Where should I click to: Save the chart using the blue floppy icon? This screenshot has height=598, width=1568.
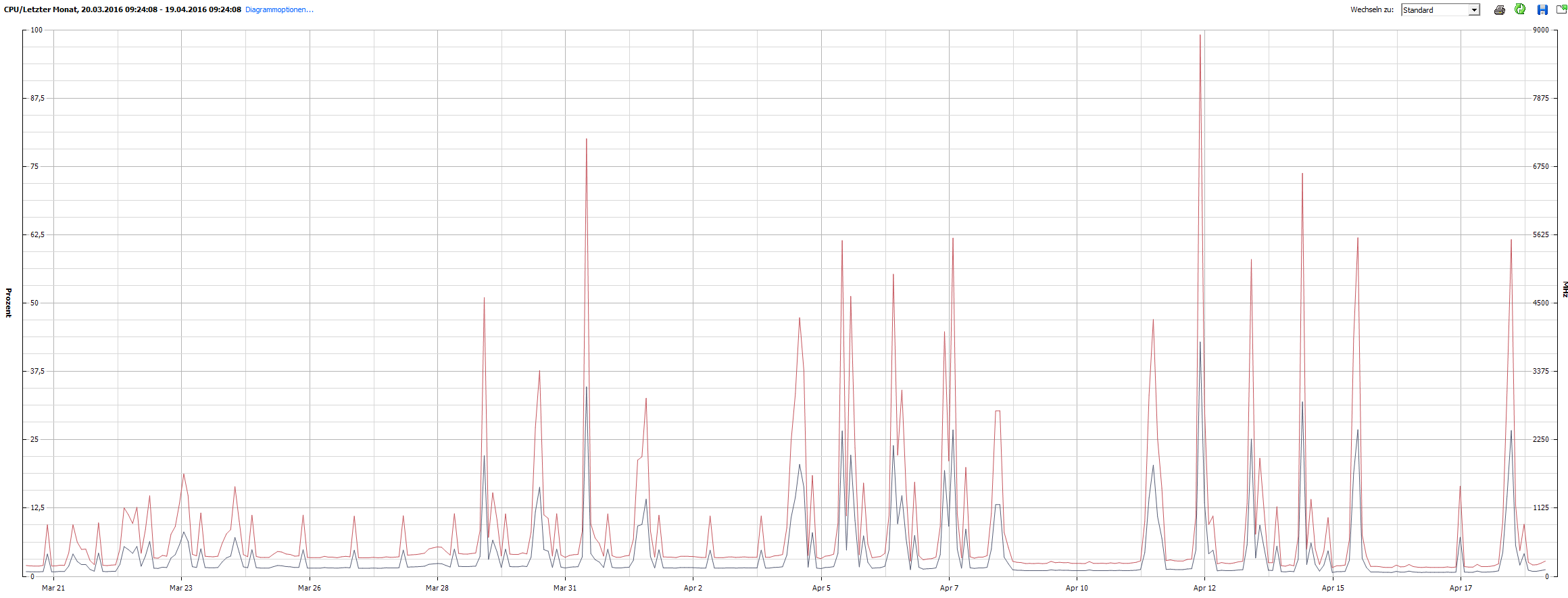pyautogui.click(x=1542, y=9)
